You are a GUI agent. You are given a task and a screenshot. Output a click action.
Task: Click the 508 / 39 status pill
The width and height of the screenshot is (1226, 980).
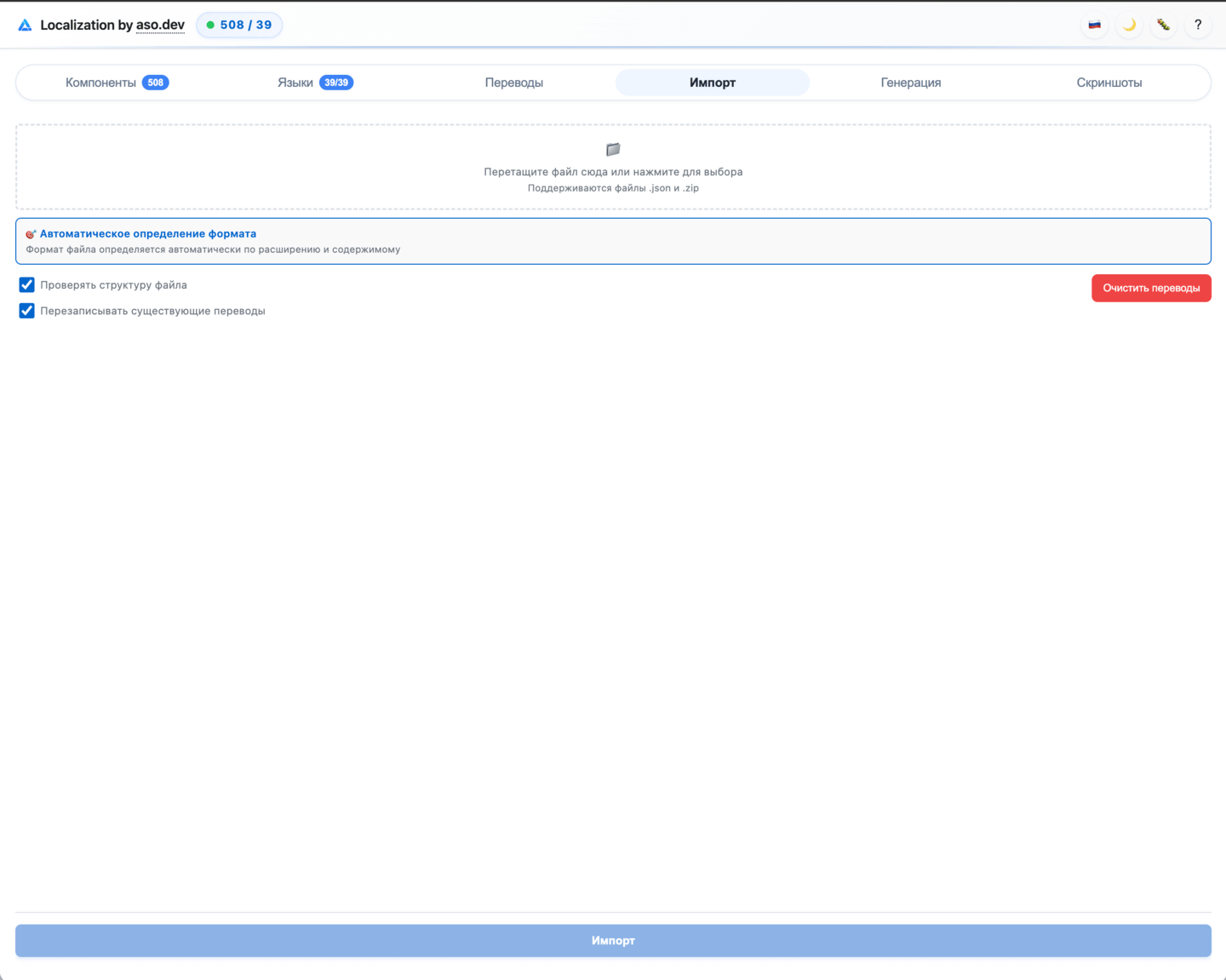tap(239, 25)
